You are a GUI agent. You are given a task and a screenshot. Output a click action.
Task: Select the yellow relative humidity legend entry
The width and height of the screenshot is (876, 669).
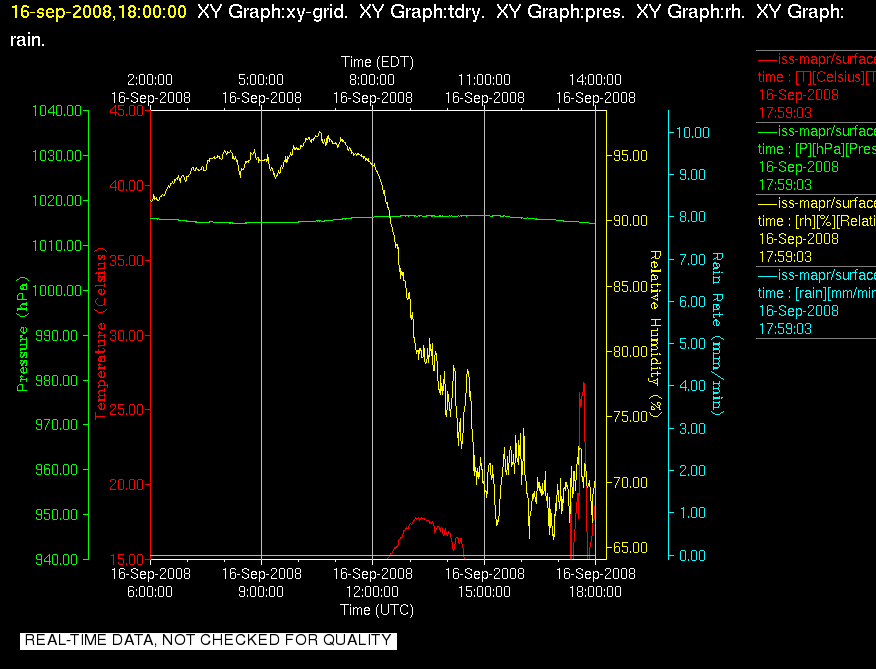(x=816, y=230)
